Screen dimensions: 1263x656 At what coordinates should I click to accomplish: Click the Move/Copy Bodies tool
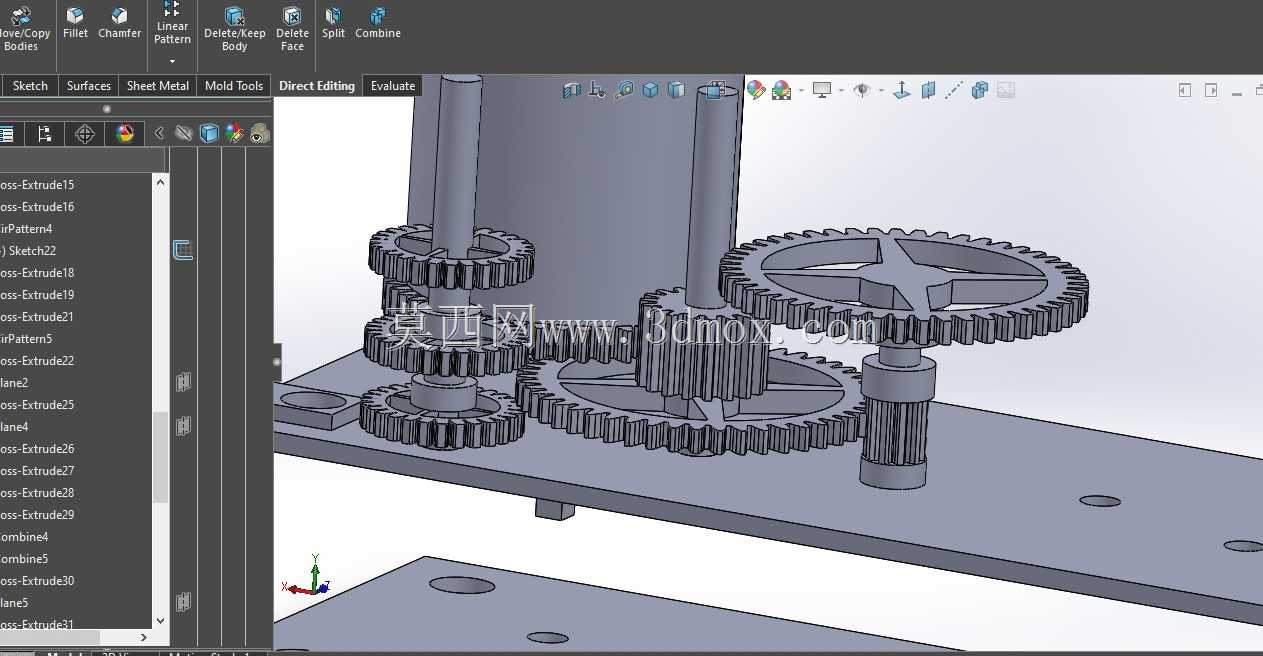pyautogui.click(x=21, y=28)
